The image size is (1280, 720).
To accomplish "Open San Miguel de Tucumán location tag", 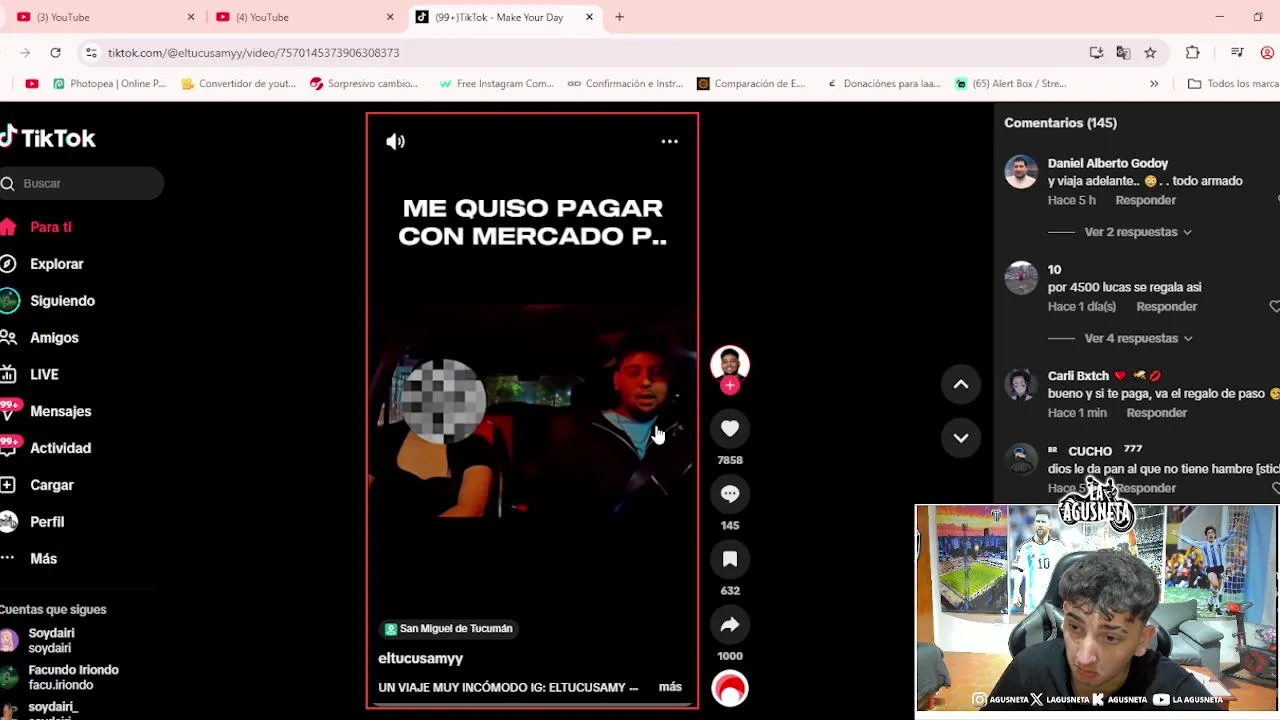I will click(449, 629).
